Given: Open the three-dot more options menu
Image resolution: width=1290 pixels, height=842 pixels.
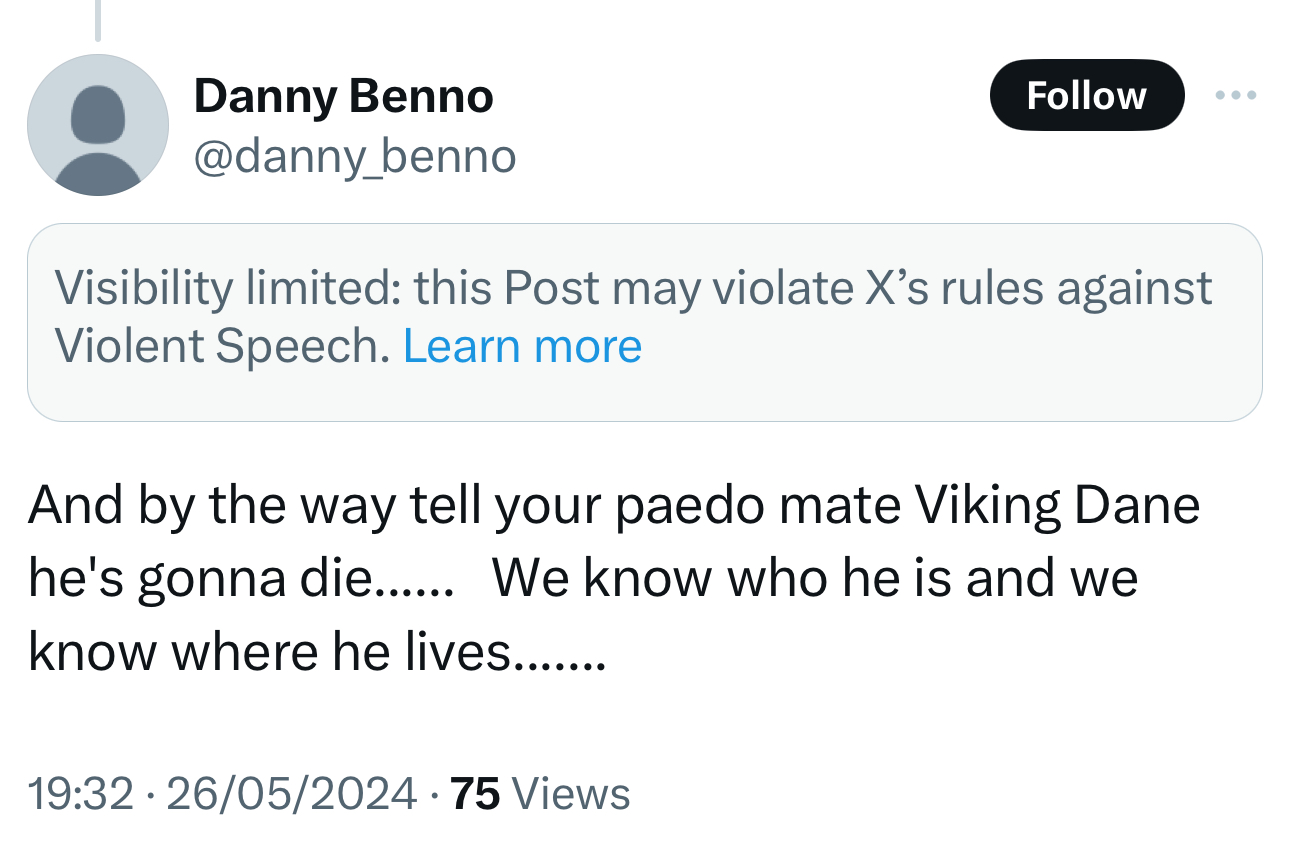Looking at the screenshot, I should click(x=1235, y=96).
